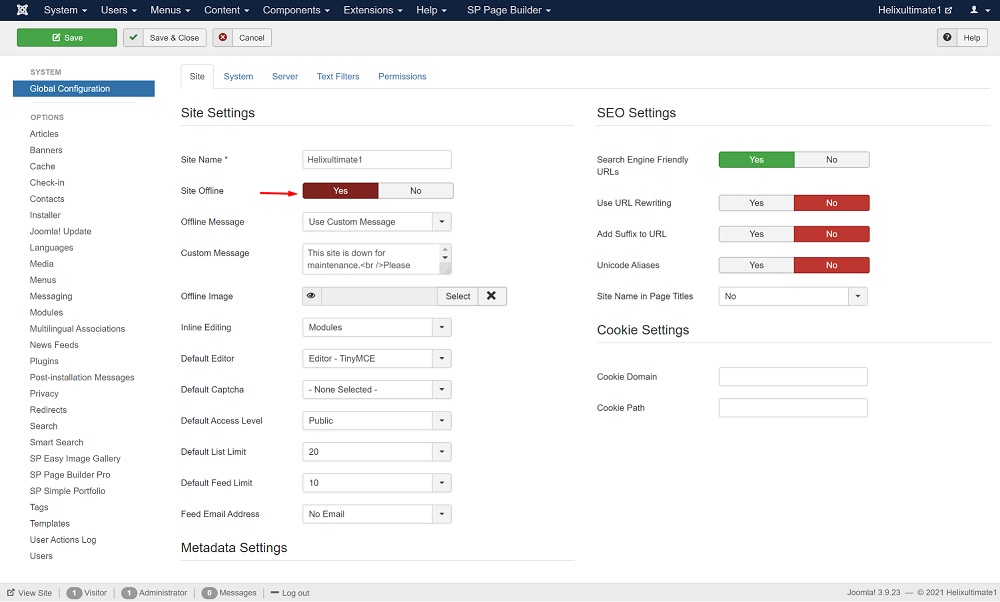Open the Site Name in Page Titles dropdown
Screen dimensions: 1000x602
tap(858, 296)
